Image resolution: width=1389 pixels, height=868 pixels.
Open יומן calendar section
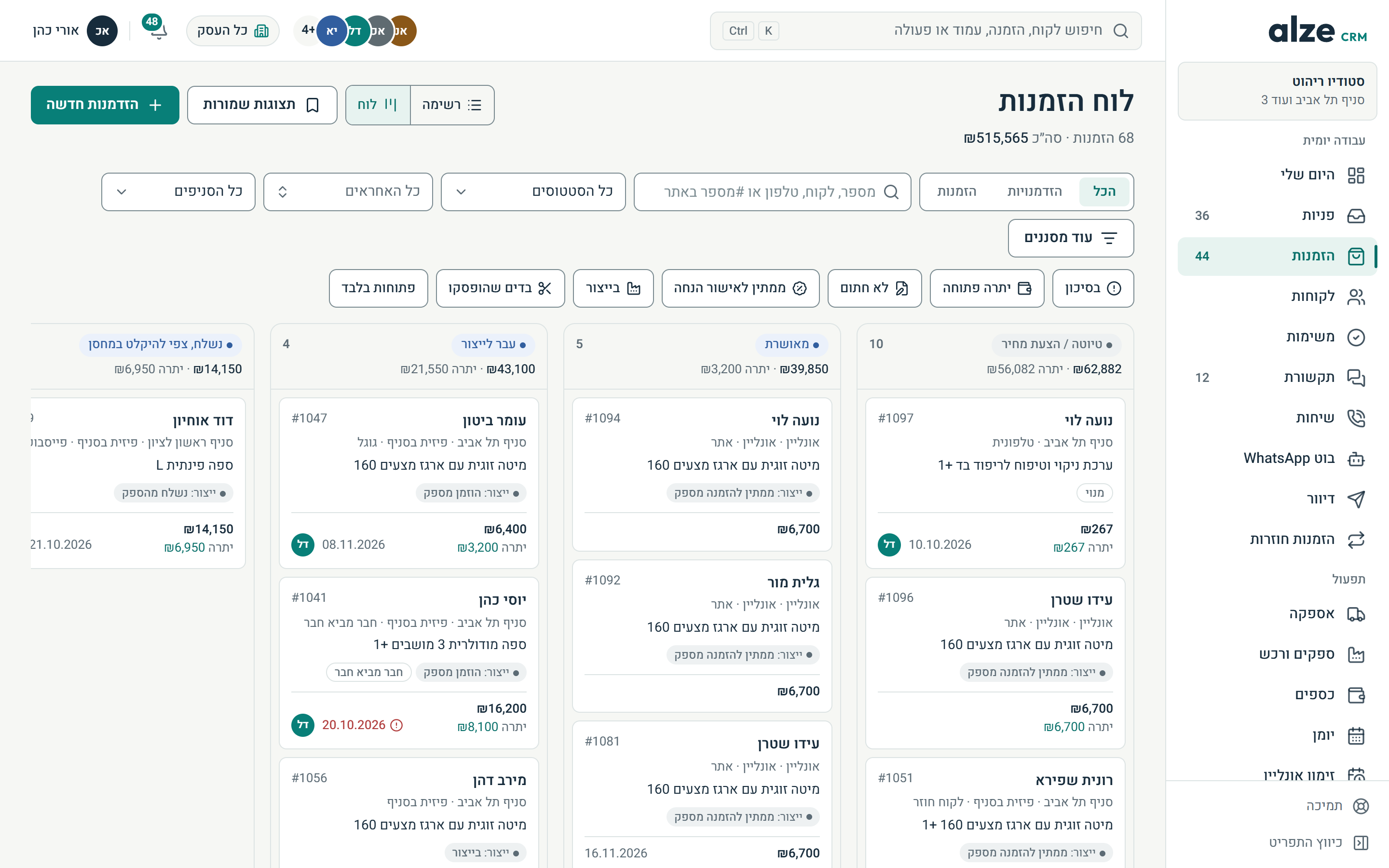pos(1277,735)
